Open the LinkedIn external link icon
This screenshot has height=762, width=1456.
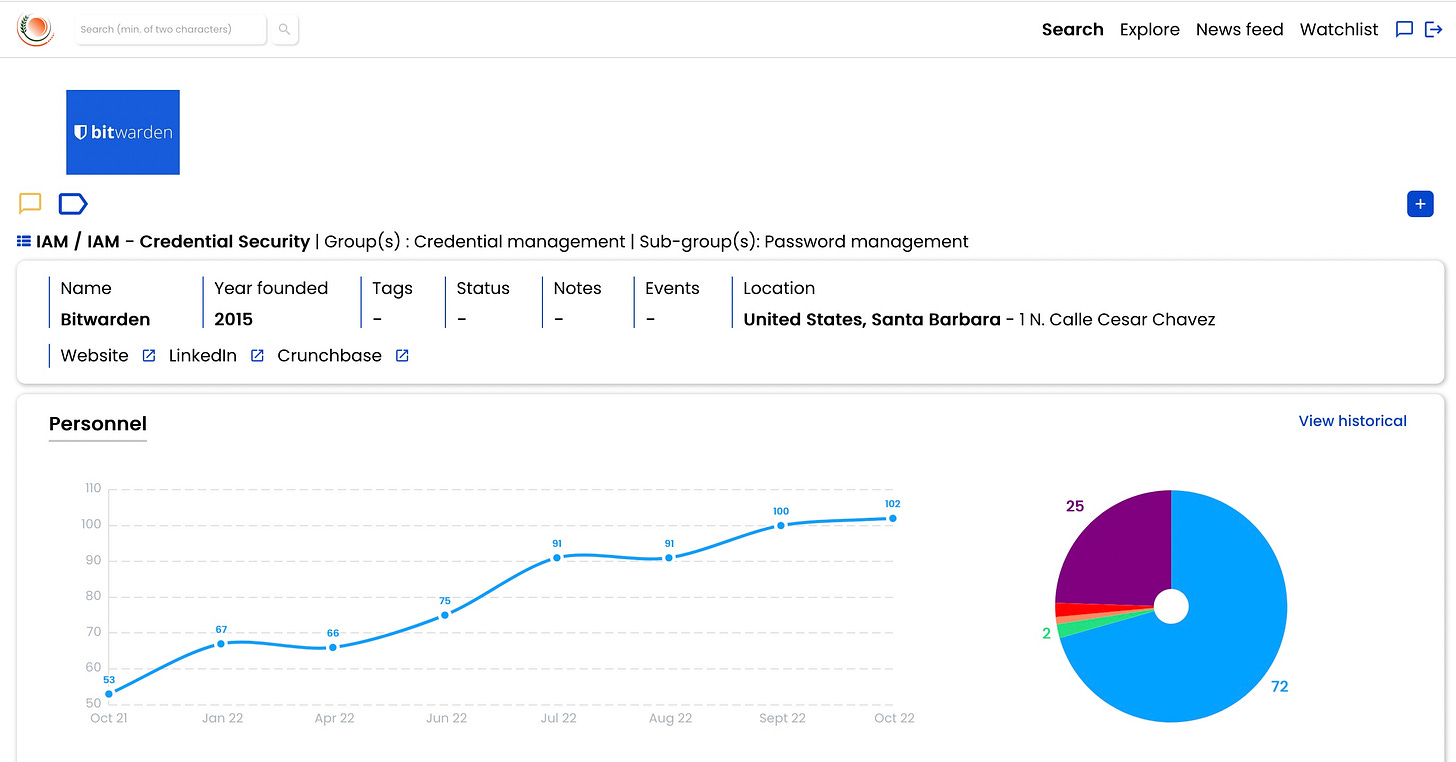[257, 355]
